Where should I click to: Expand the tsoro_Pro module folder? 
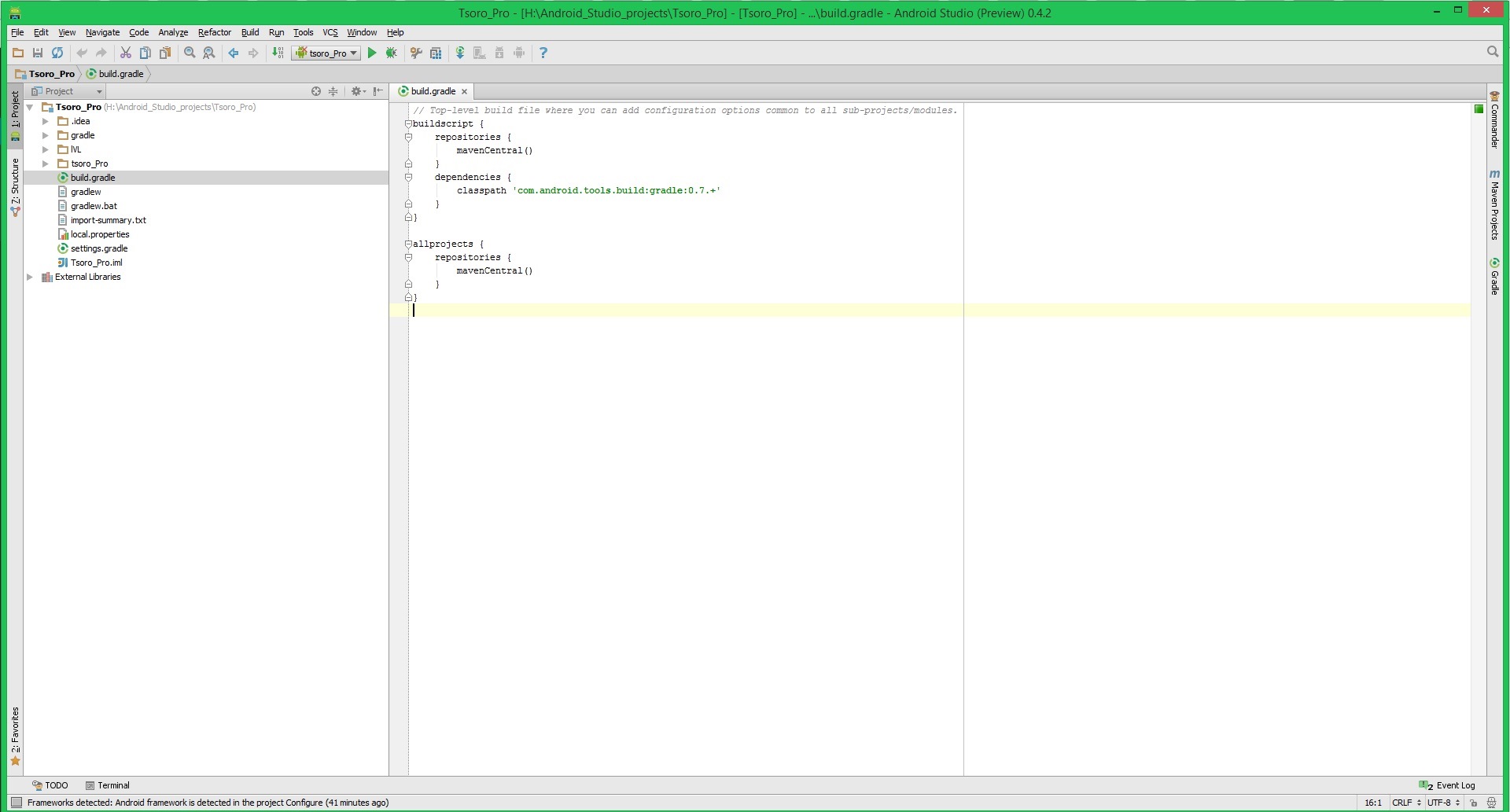[x=46, y=164]
